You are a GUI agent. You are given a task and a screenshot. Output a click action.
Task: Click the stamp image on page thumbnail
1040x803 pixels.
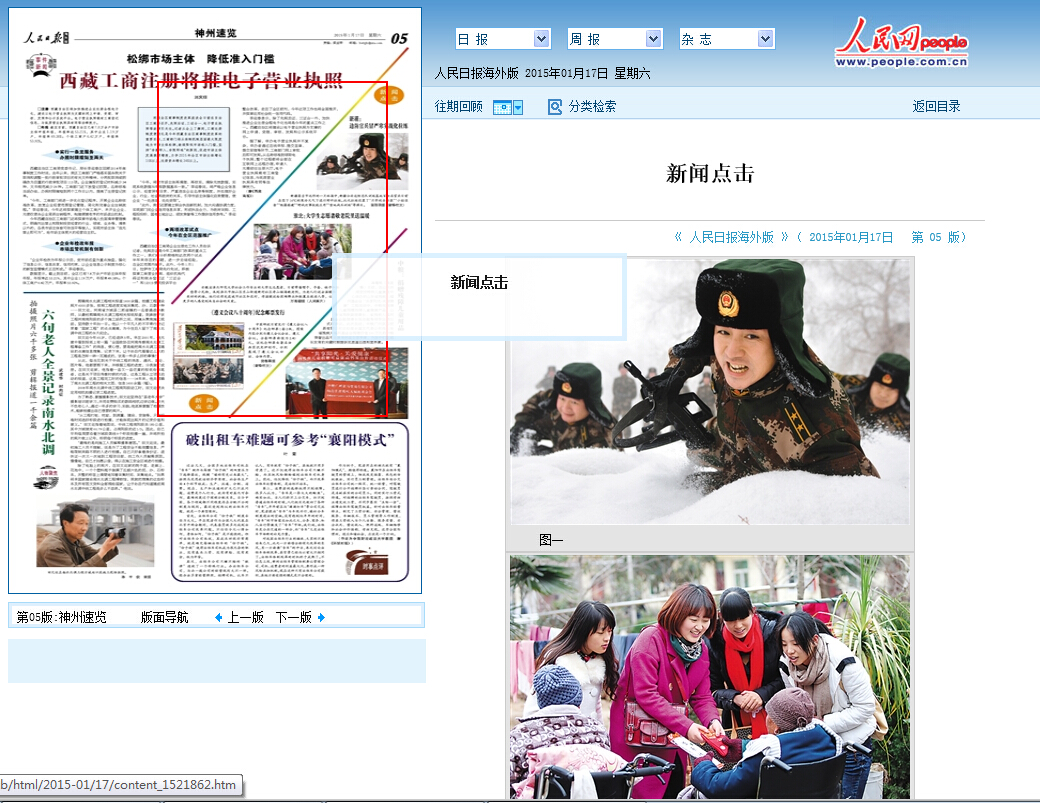coord(208,356)
